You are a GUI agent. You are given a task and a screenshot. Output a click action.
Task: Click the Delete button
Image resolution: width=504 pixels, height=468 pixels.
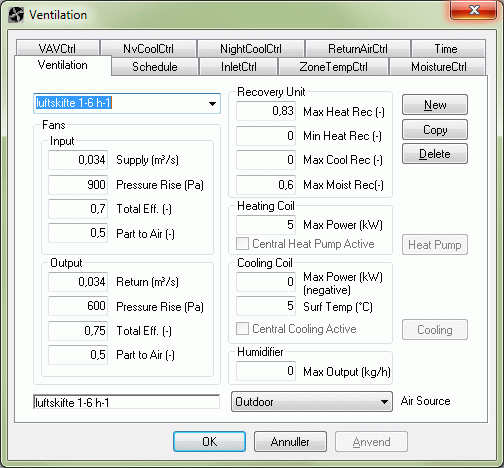coord(435,154)
